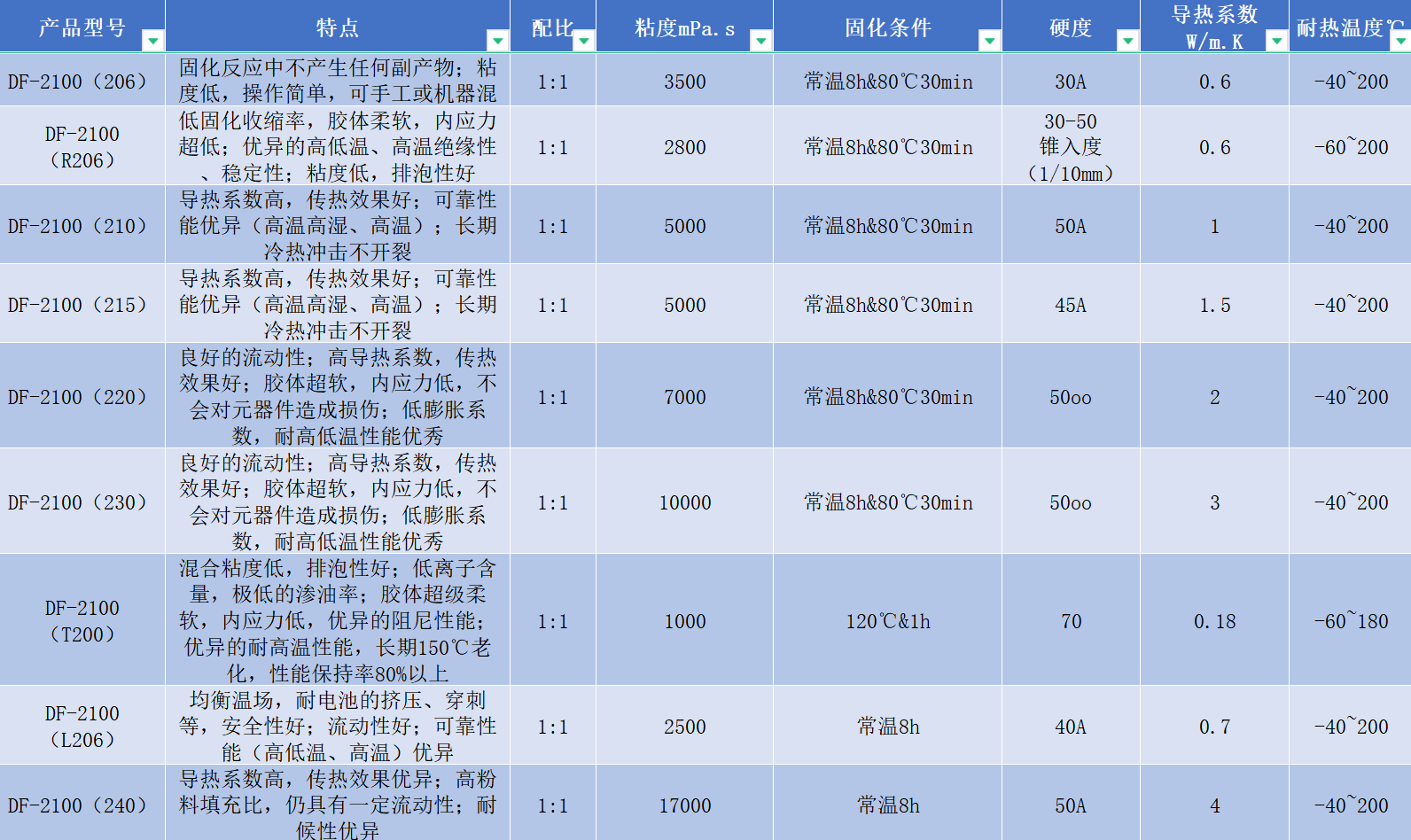Open the 硬度 column filter dropdown

(x=1128, y=41)
